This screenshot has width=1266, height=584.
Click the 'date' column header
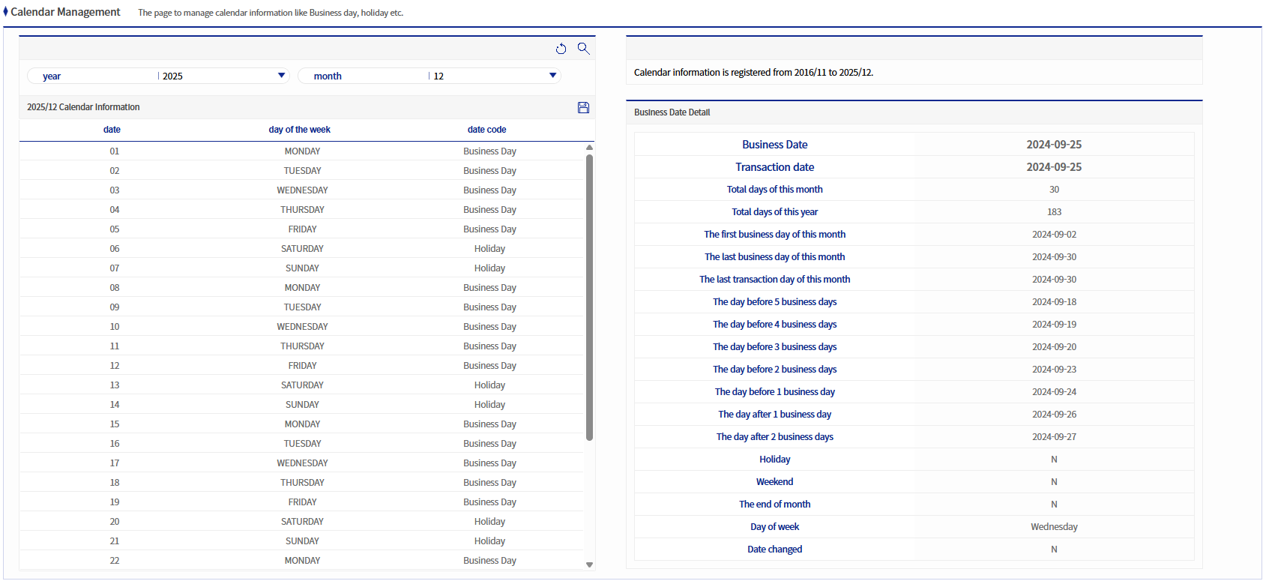[112, 129]
